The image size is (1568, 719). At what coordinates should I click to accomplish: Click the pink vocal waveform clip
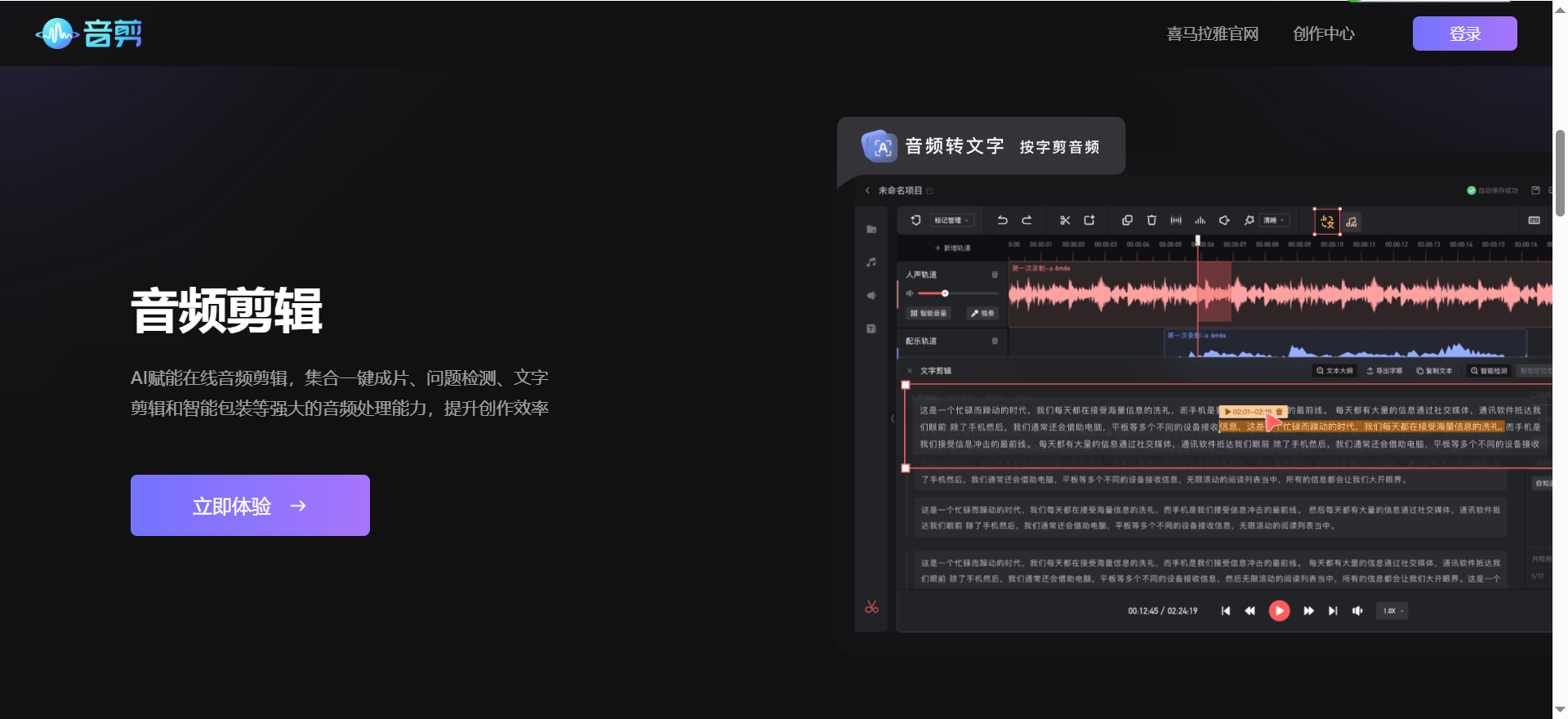tap(1279, 294)
